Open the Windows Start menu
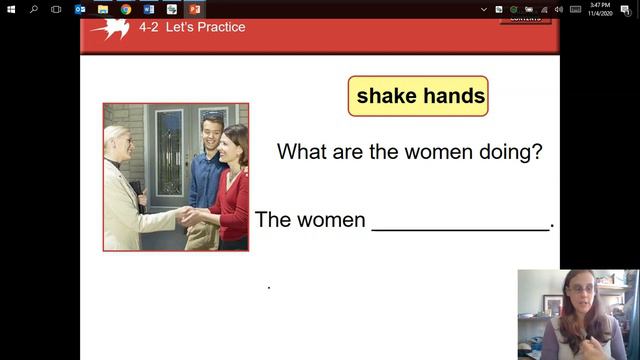 click(11, 9)
